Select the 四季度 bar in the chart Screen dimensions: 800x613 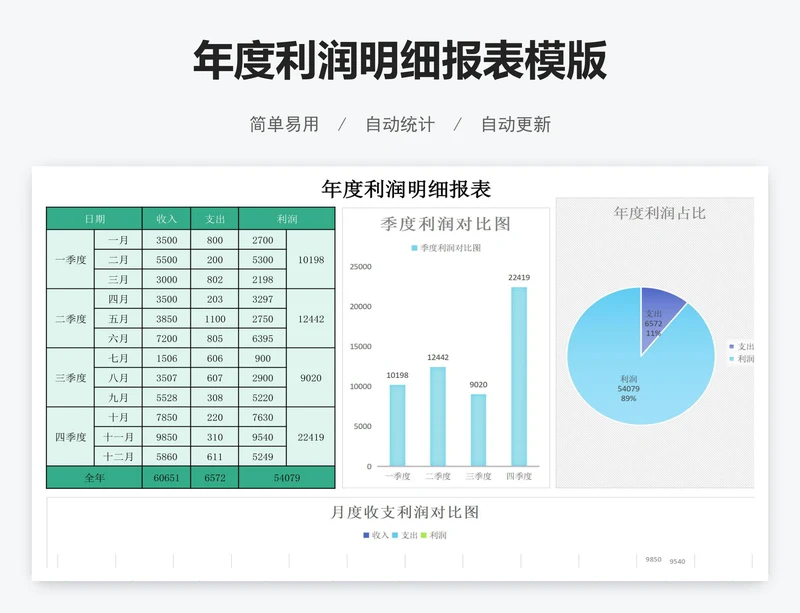click(x=519, y=377)
